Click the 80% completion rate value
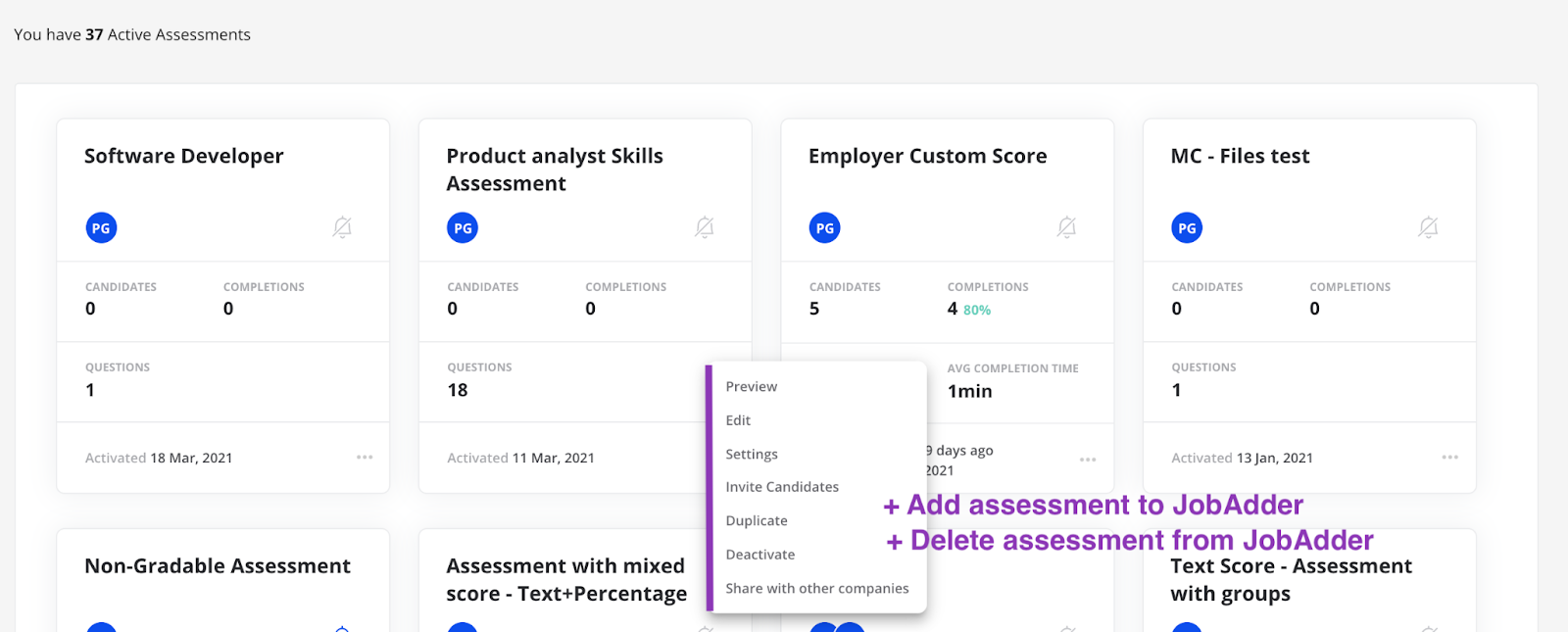The width and height of the screenshot is (1568, 632). point(977,311)
